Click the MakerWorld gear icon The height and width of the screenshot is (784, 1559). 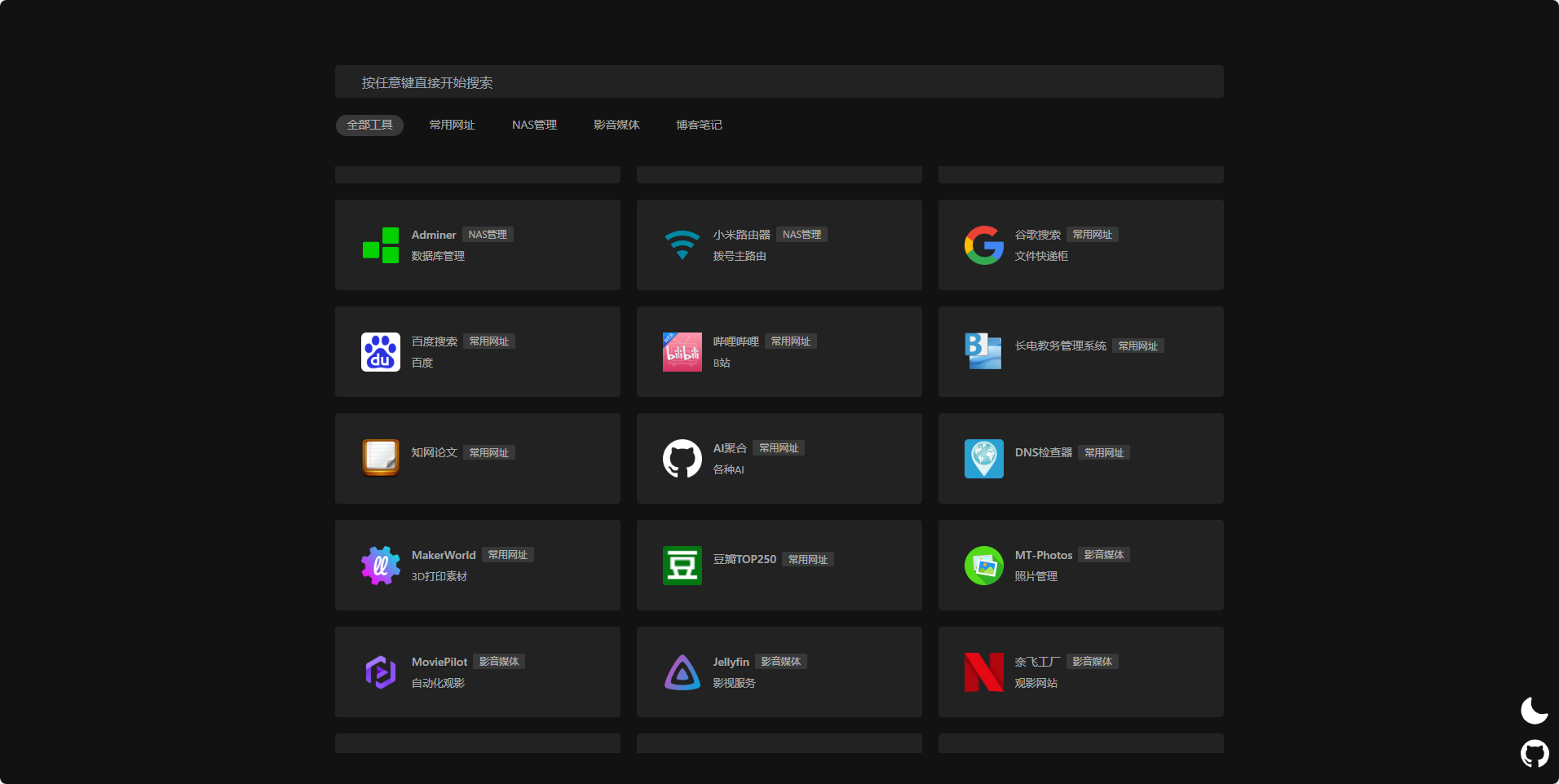click(381, 566)
